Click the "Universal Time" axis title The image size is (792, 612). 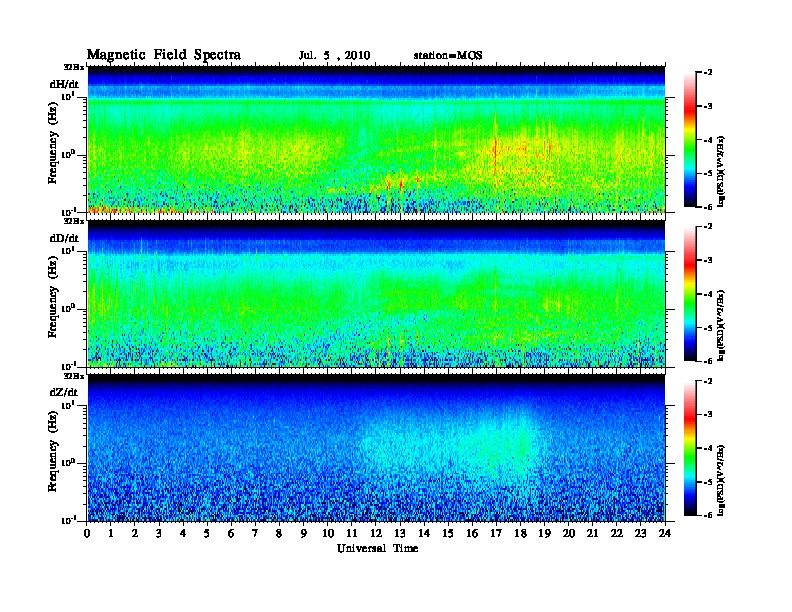pyautogui.click(x=377, y=548)
